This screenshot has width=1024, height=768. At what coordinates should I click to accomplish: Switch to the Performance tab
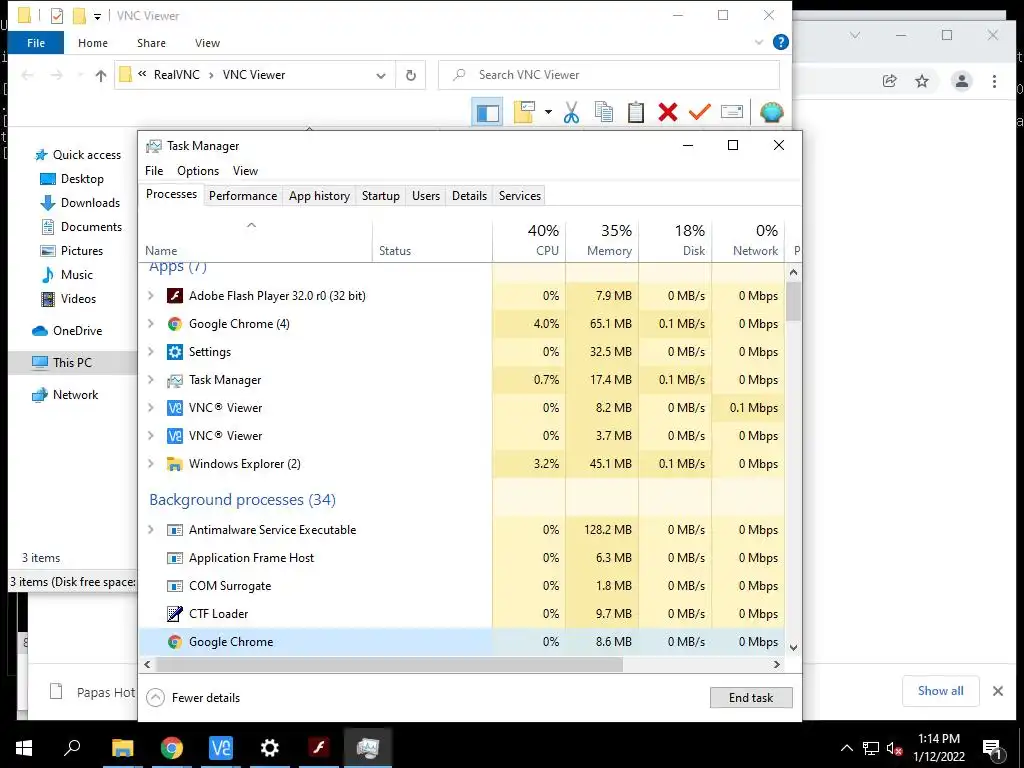tap(243, 196)
